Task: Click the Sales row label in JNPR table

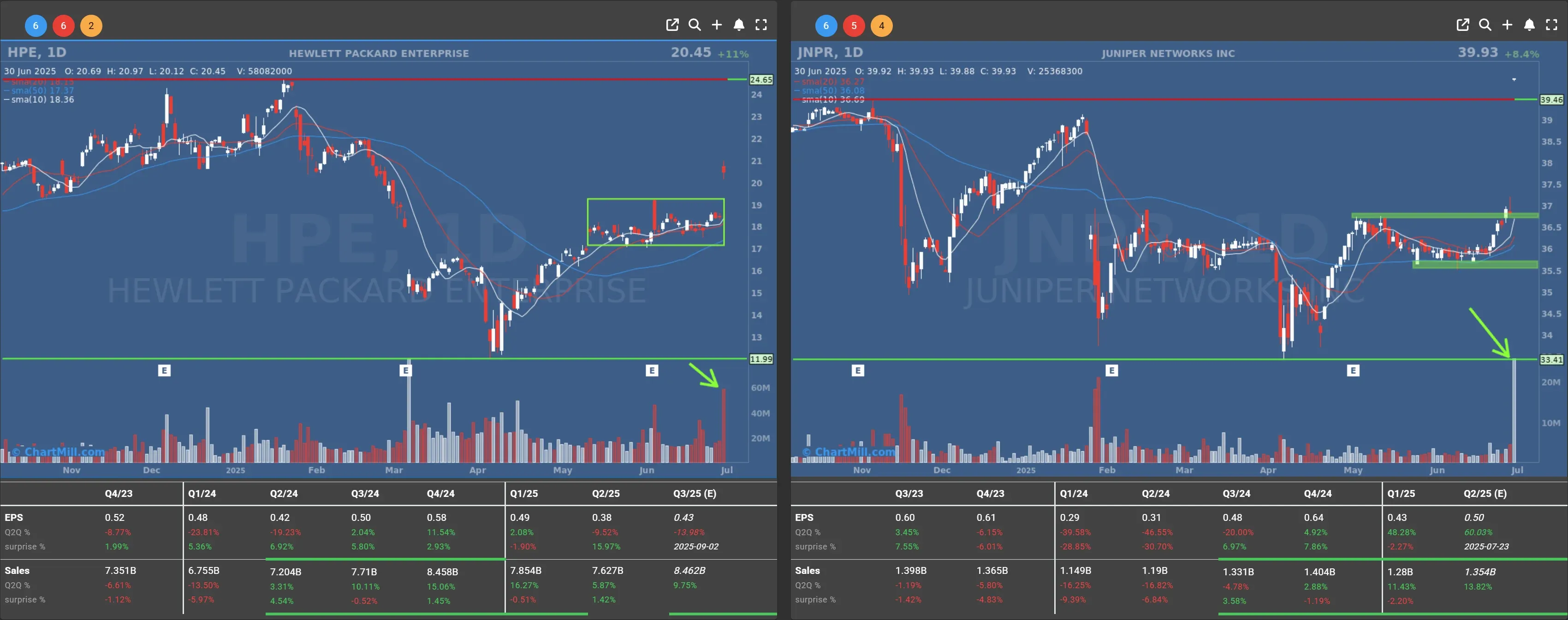Action: coord(807,571)
